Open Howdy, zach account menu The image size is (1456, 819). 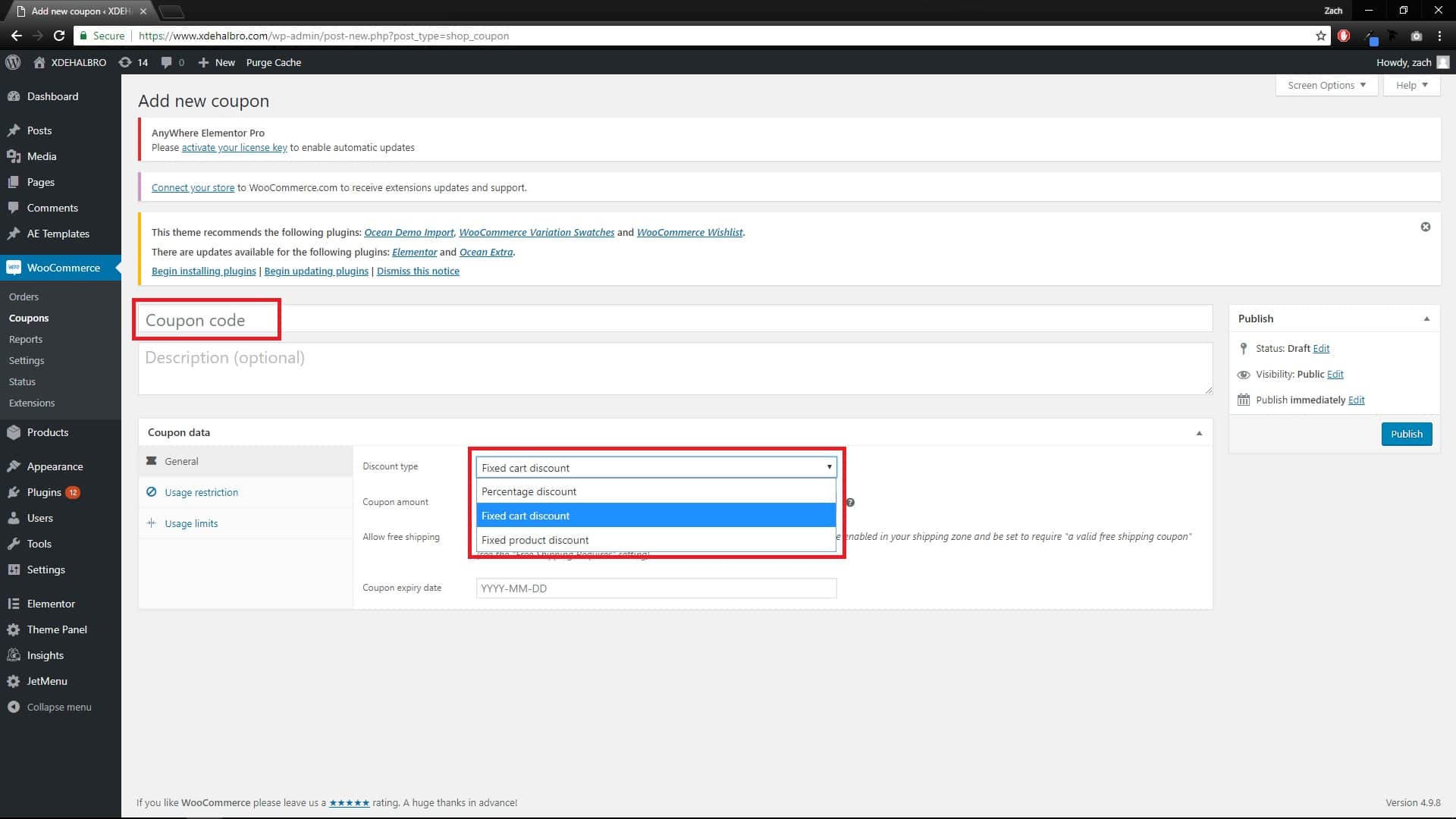click(x=1412, y=62)
